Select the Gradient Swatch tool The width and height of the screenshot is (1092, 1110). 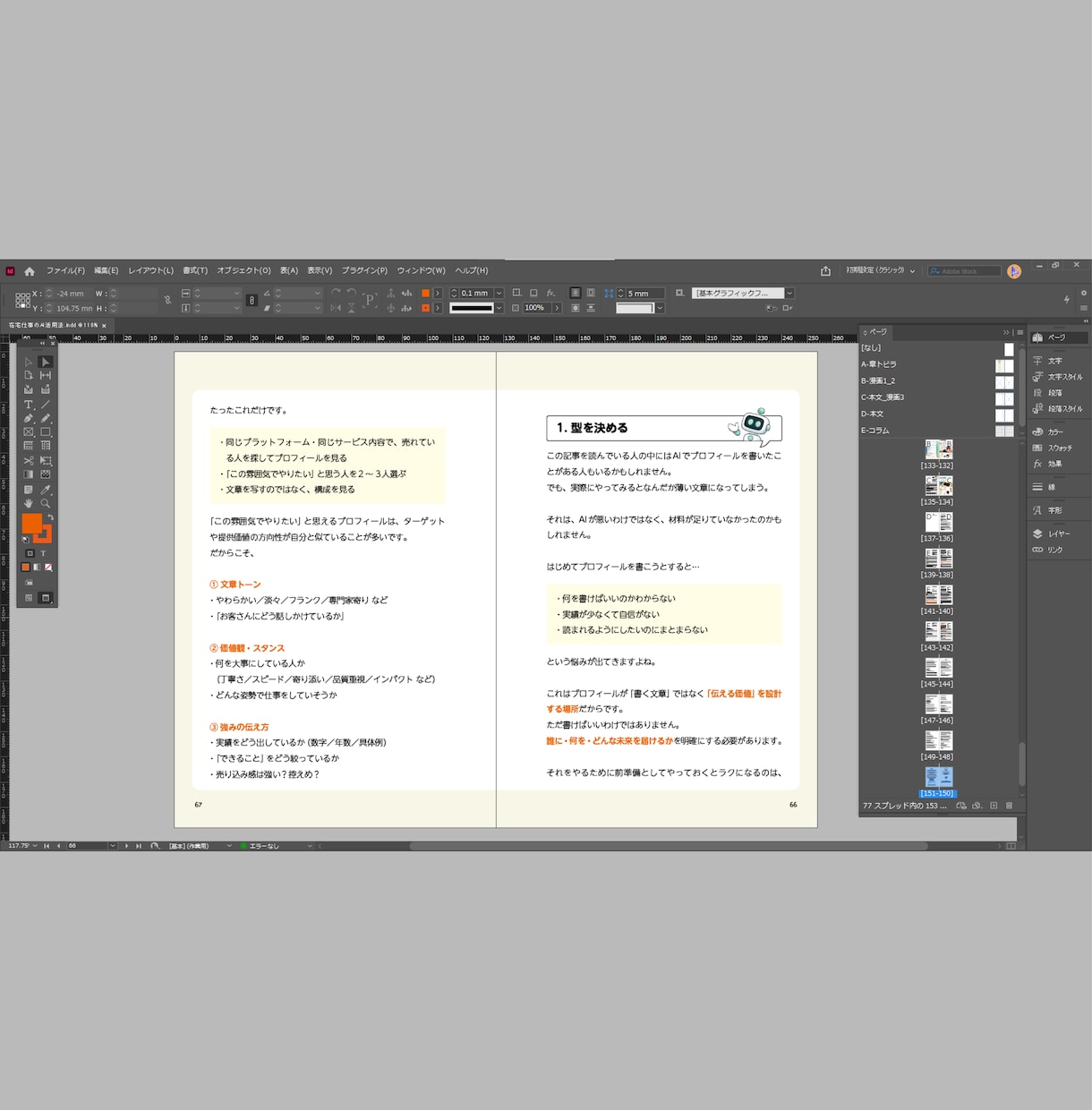(x=29, y=474)
